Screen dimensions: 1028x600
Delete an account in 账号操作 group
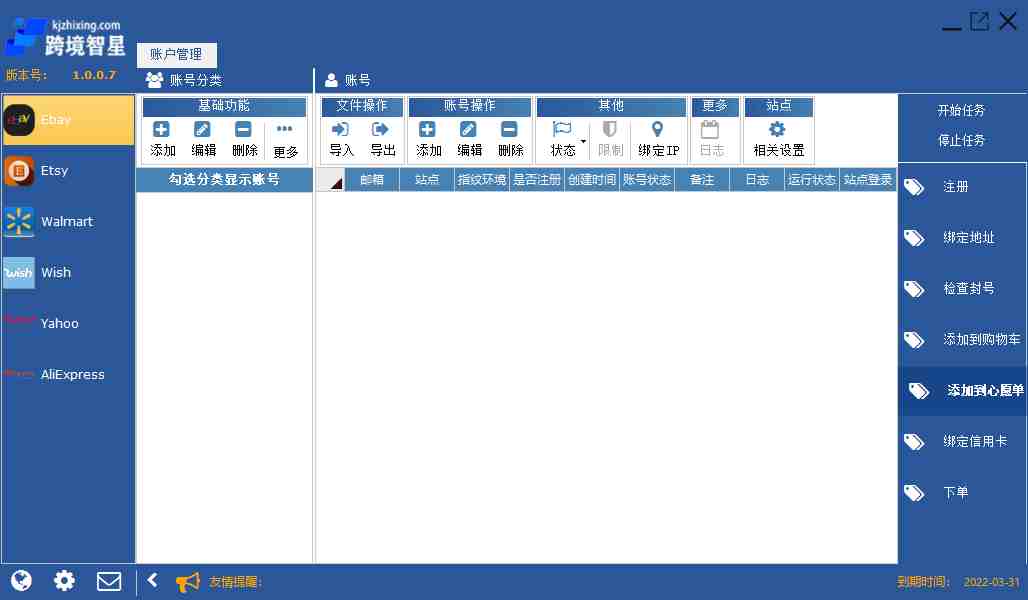tap(510, 139)
